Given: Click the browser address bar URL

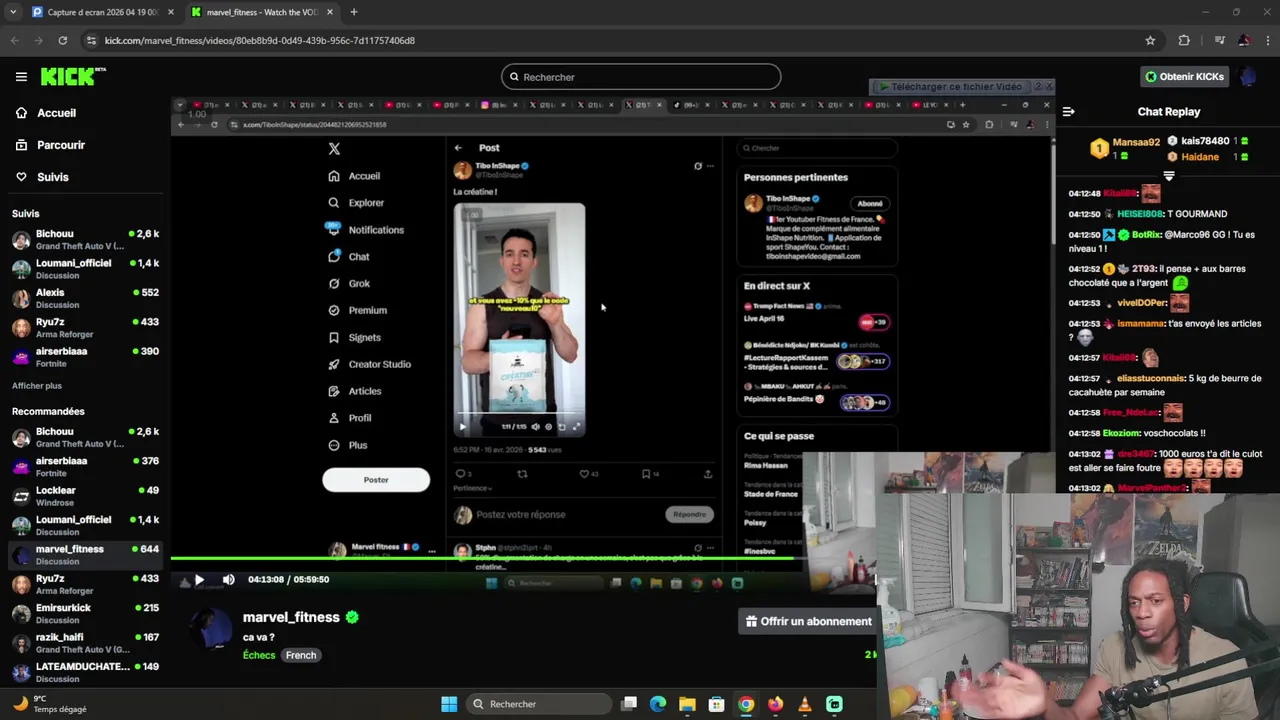Looking at the screenshot, I should click(x=260, y=40).
